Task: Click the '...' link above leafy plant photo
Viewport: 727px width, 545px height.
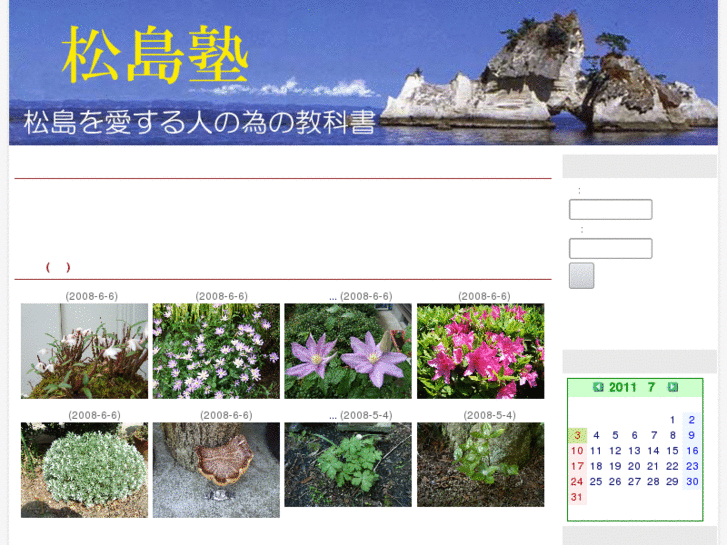Action: pos(333,416)
